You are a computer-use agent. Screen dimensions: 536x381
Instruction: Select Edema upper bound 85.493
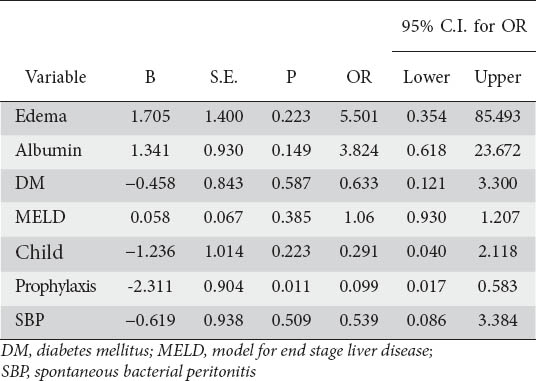498,117
